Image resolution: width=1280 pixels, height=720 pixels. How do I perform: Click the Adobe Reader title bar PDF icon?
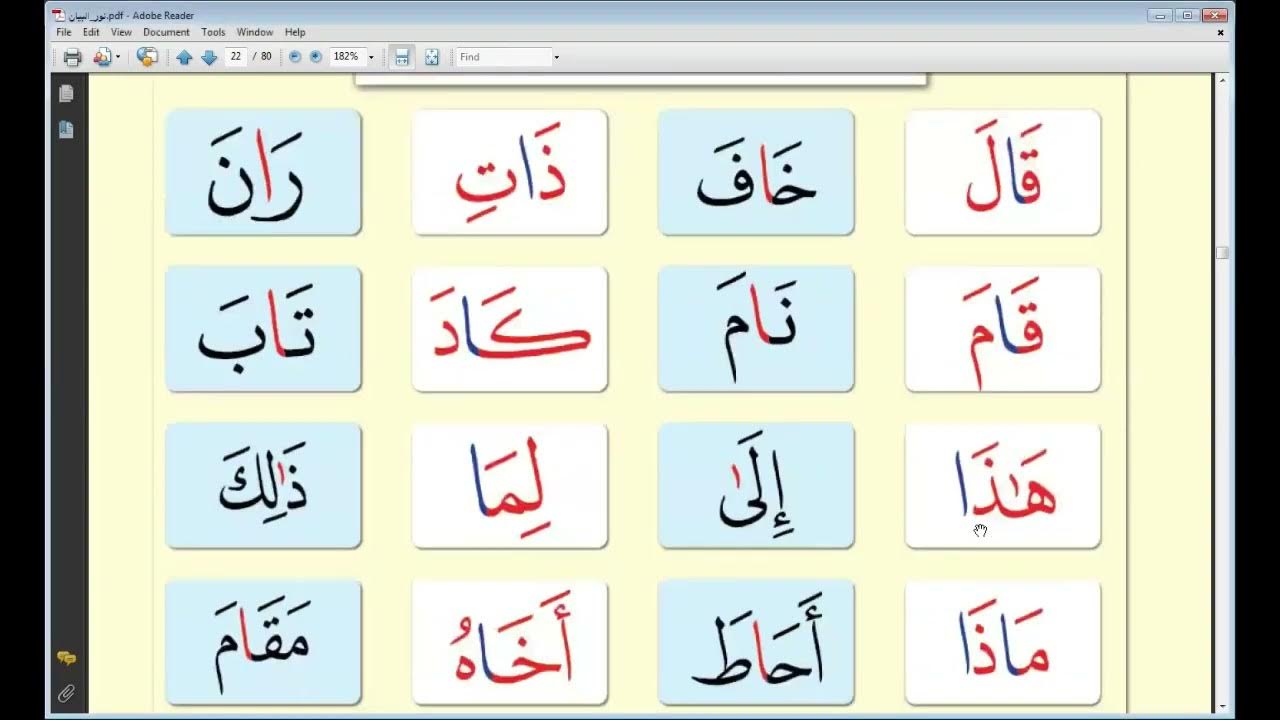[59, 15]
